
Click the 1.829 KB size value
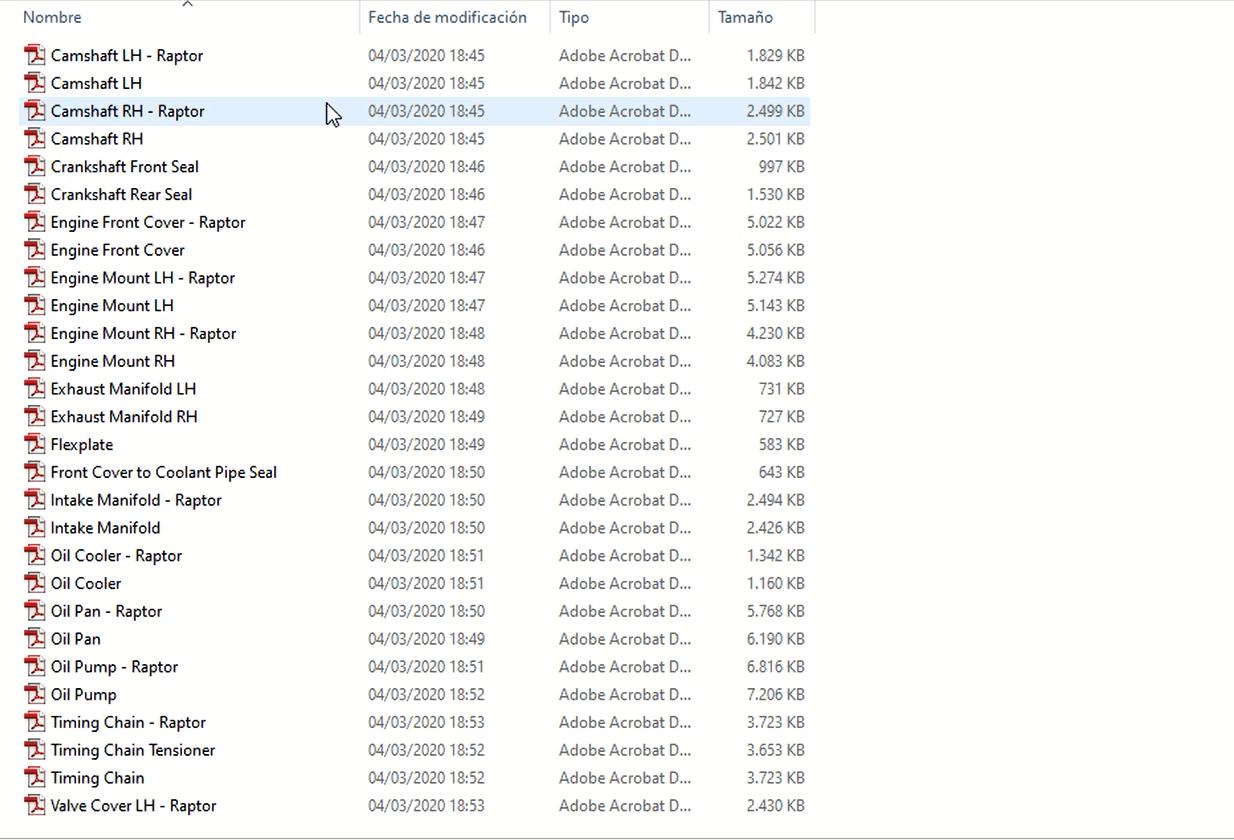(x=775, y=55)
